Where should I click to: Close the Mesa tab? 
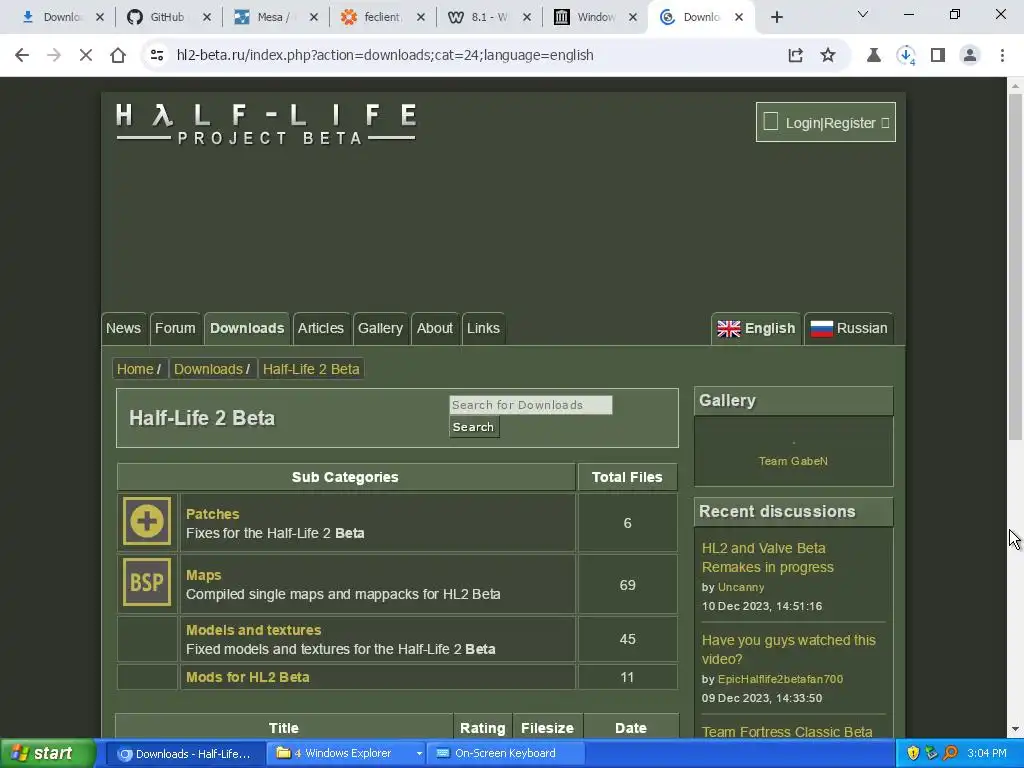coord(313,18)
